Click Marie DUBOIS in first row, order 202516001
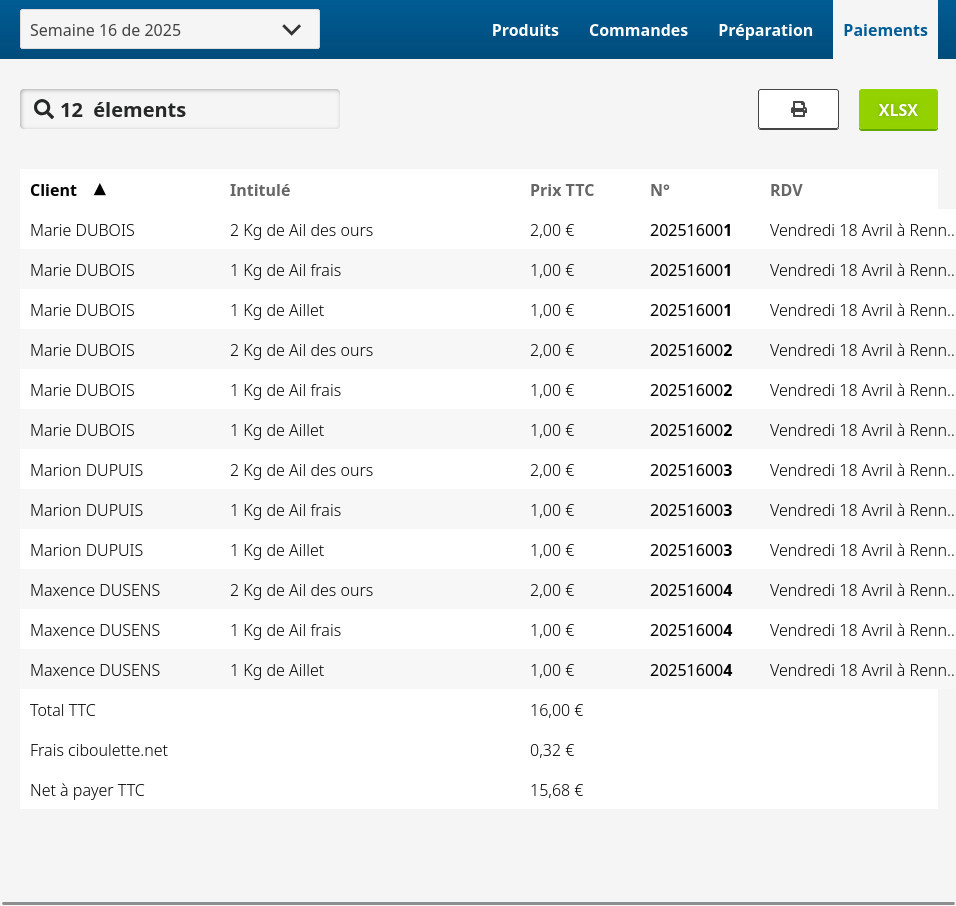This screenshot has height=906, width=956. (82, 230)
